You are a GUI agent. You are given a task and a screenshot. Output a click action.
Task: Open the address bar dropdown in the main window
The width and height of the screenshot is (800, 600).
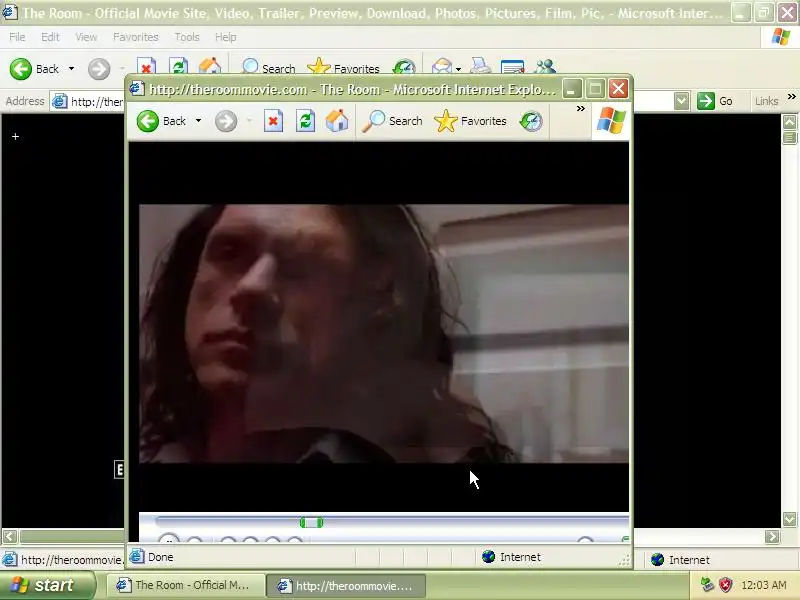click(x=682, y=101)
